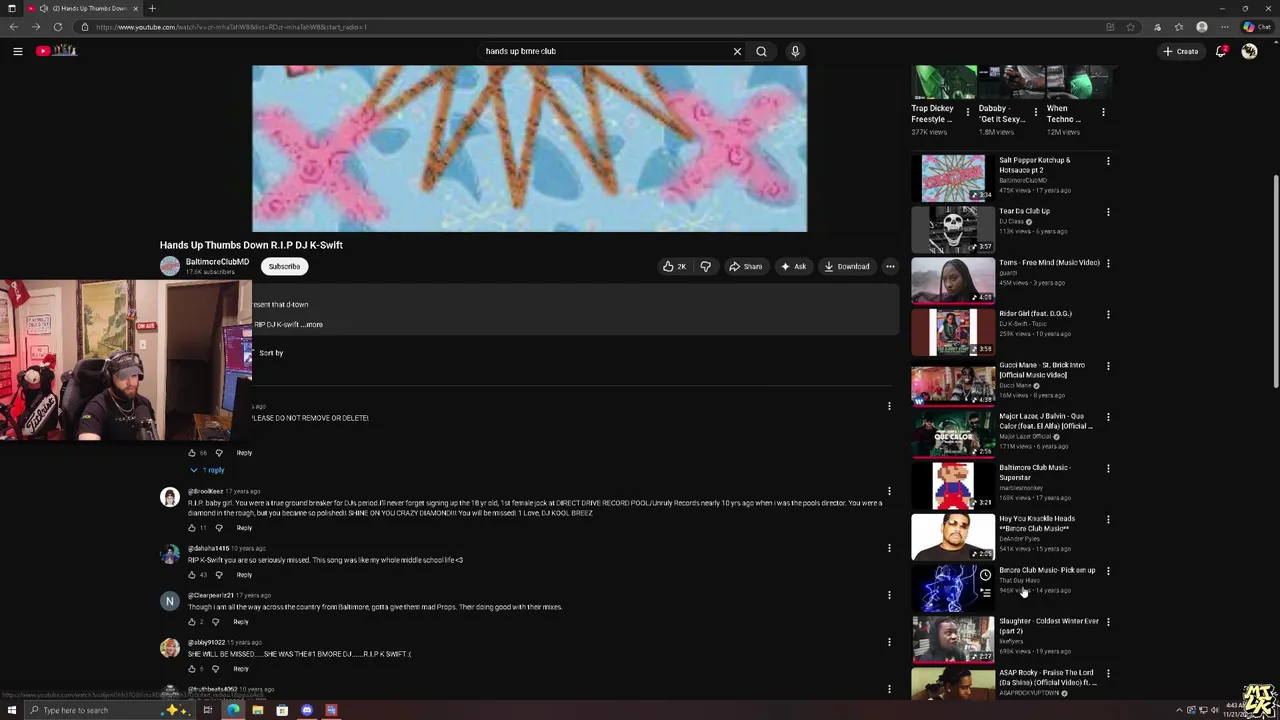Open BaltimoreClubMD channel name link
The width and height of the screenshot is (1280, 720).
click(217, 262)
